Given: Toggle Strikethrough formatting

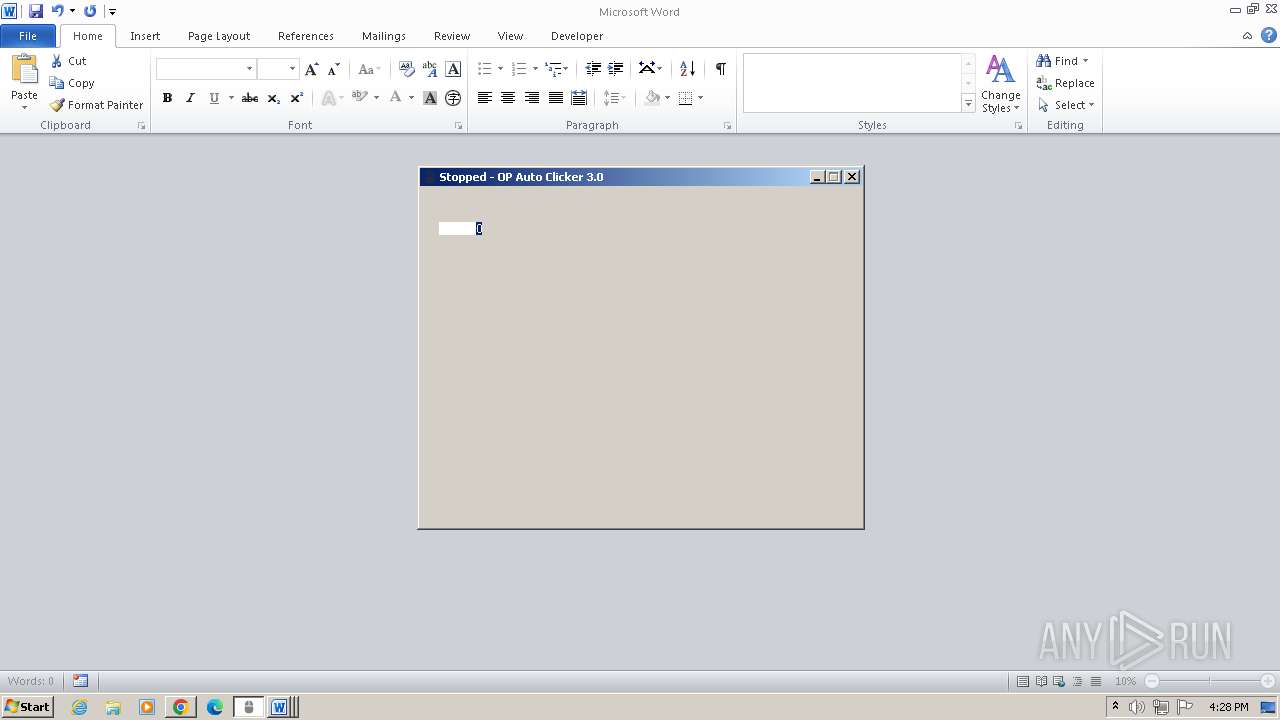Looking at the screenshot, I should (x=250, y=98).
